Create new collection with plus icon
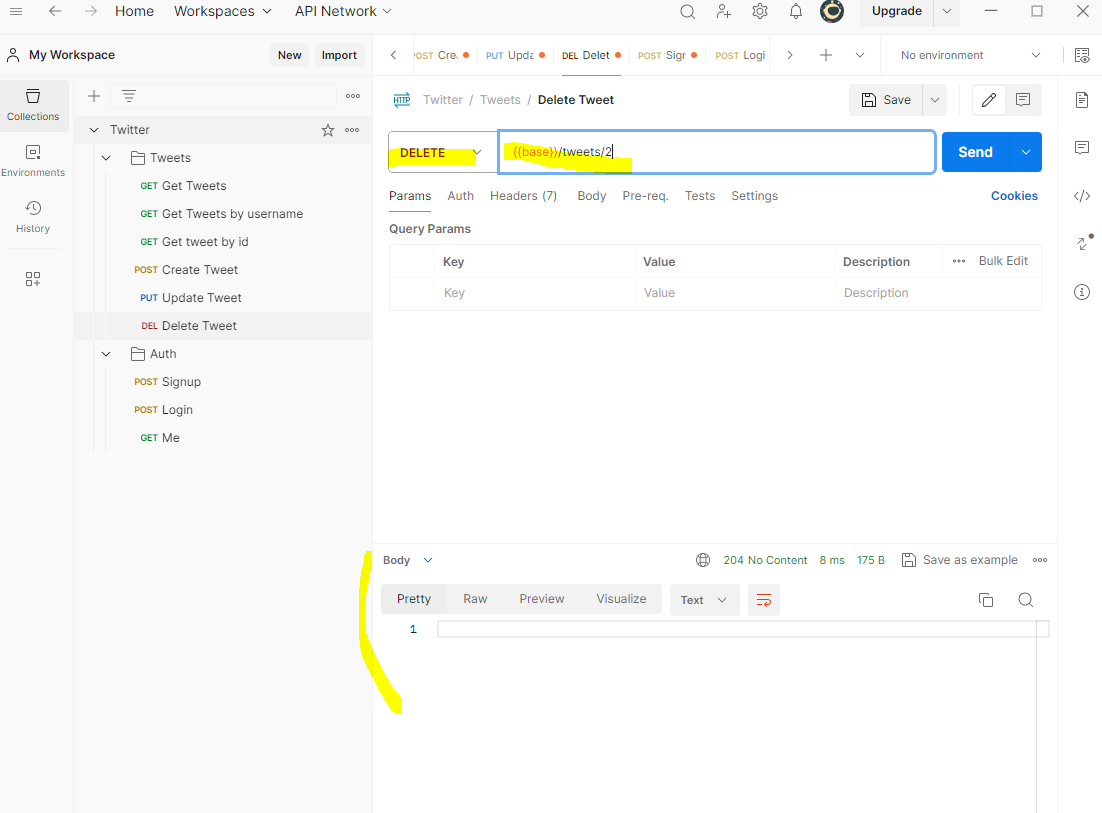The width and height of the screenshot is (1102, 813). (94, 96)
